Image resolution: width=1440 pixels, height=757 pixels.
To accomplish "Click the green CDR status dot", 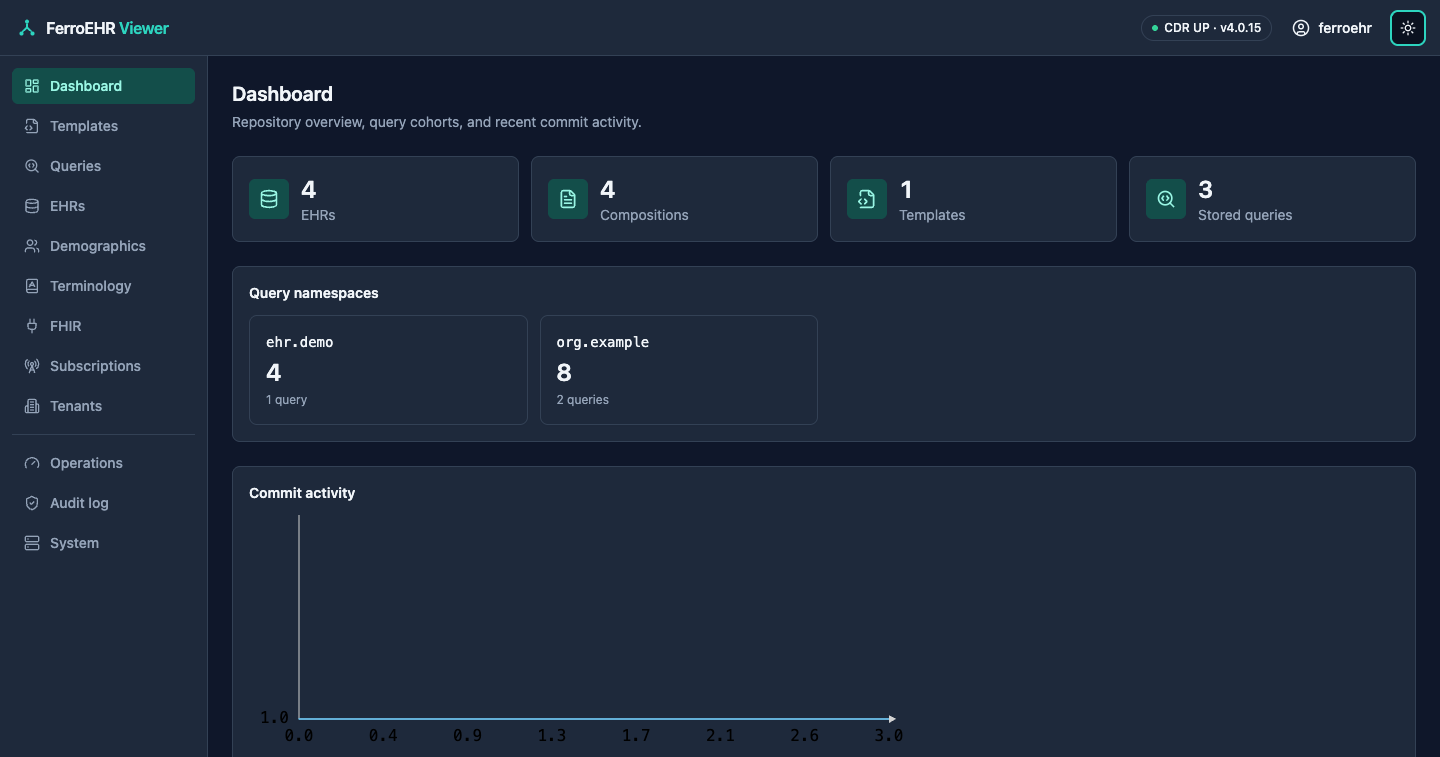I will pos(1155,28).
